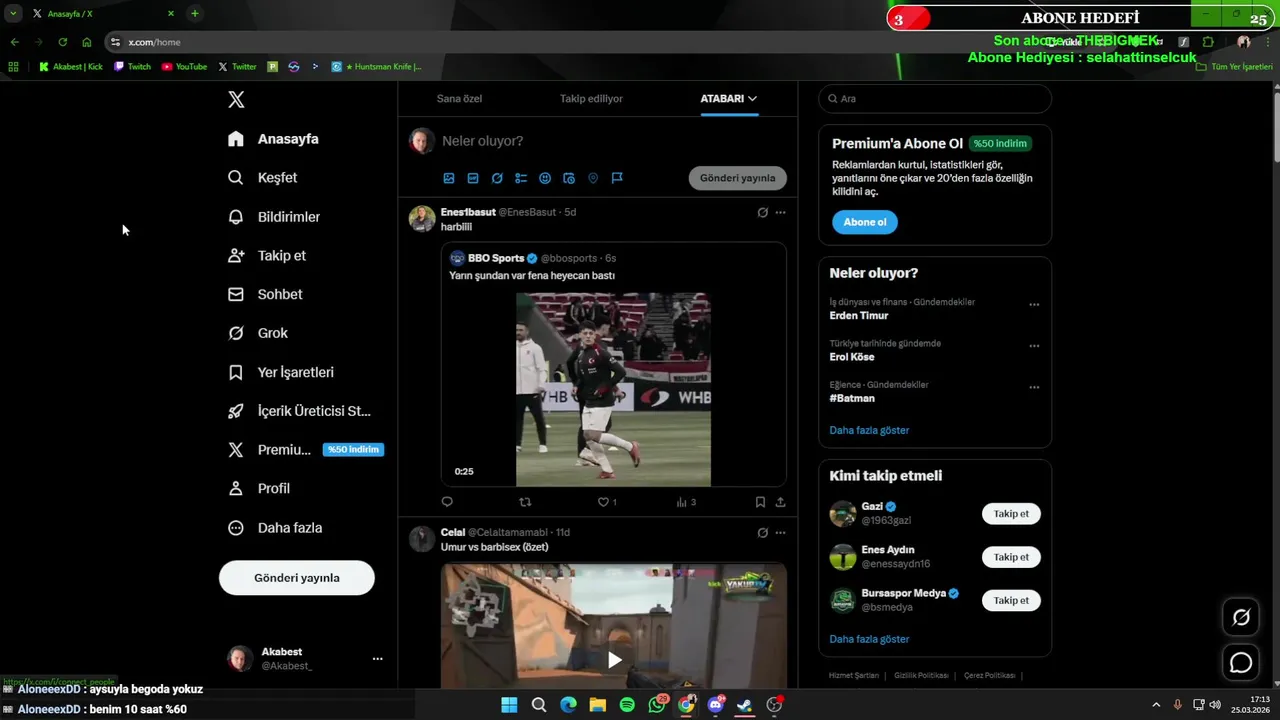Add a GIF to the post
Screen dimensions: 1280x720
coord(473,178)
